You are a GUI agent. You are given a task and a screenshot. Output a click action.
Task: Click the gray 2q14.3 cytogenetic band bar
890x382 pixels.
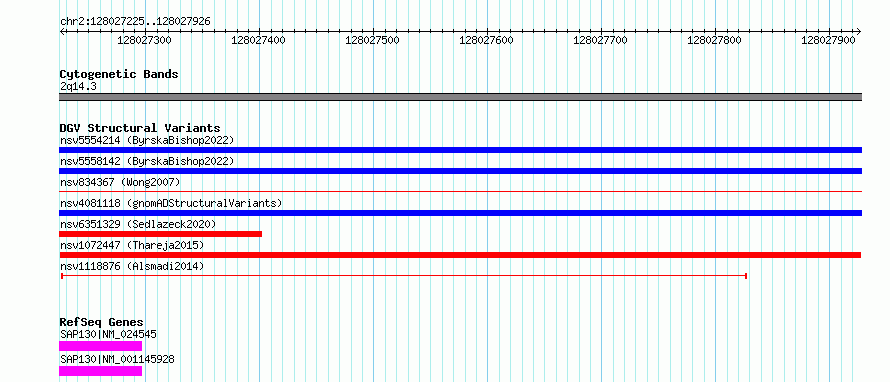click(x=460, y=97)
